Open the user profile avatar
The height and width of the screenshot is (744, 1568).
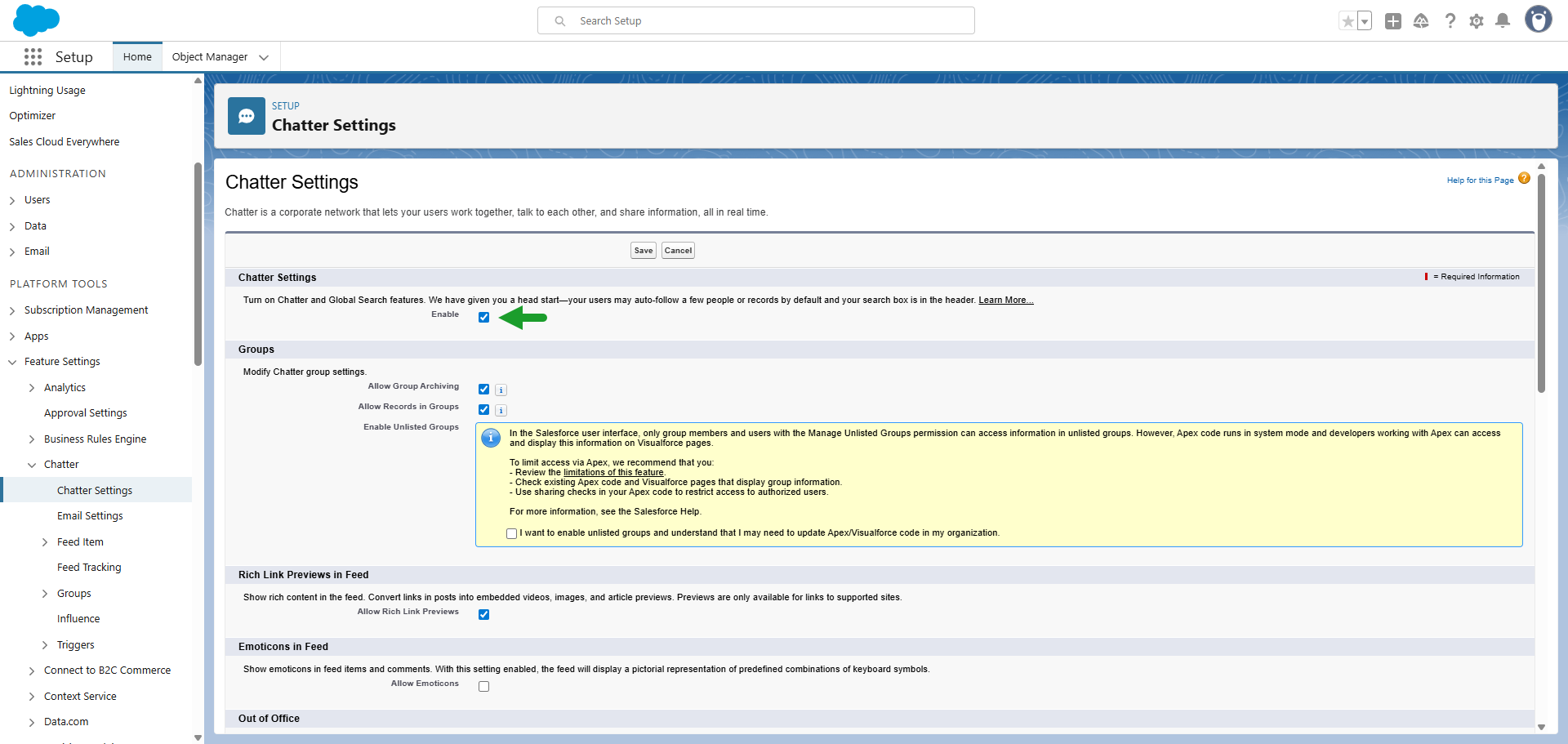pyautogui.click(x=1539, y=20)
